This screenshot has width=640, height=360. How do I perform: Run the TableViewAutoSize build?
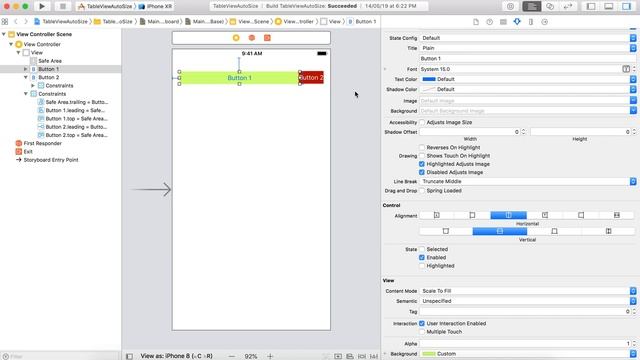[42, 6]
